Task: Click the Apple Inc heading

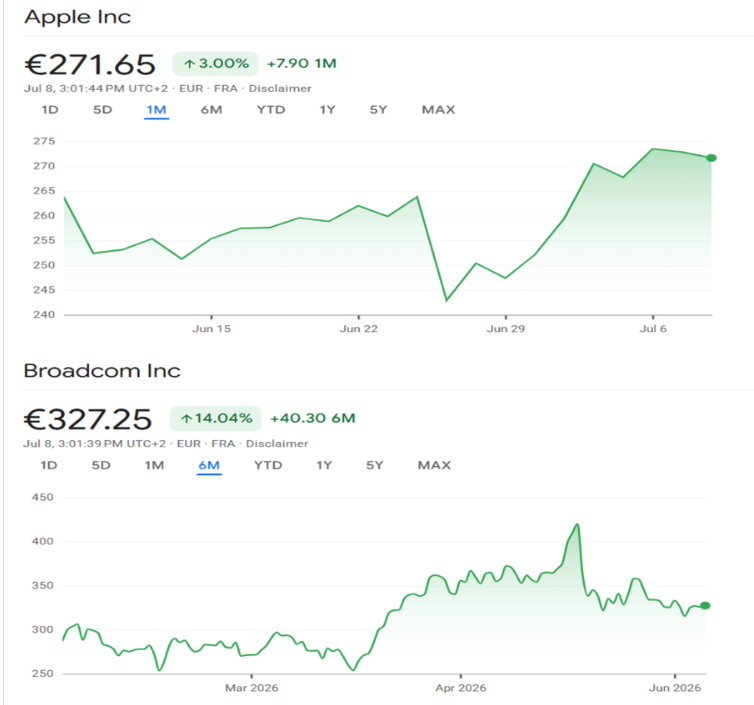Action: point(77,17)
